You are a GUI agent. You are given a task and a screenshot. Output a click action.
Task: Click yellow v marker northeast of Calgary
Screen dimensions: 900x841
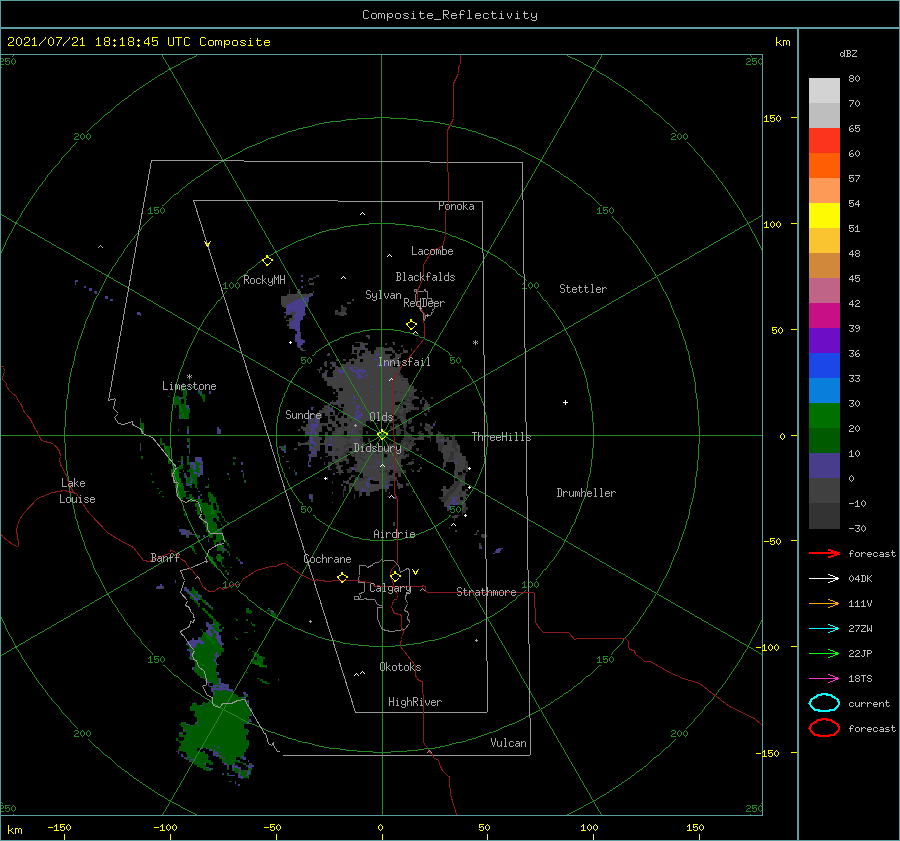point(416,572)
